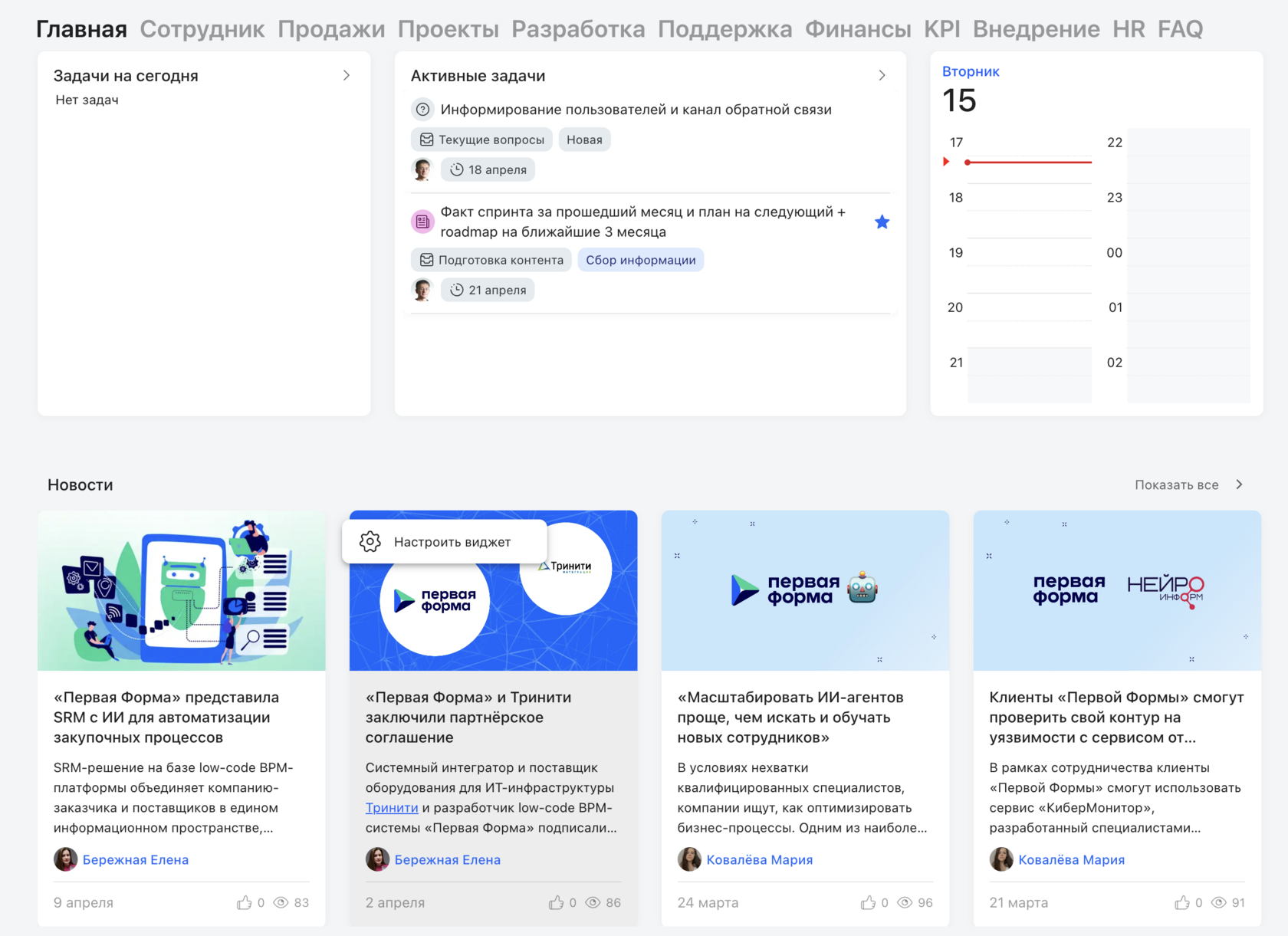Image resolution: width=1288 pixels, height=936 pixels.
Task: Open author Бережная Елена on 2 апреля news
Action: pos(448,859)
